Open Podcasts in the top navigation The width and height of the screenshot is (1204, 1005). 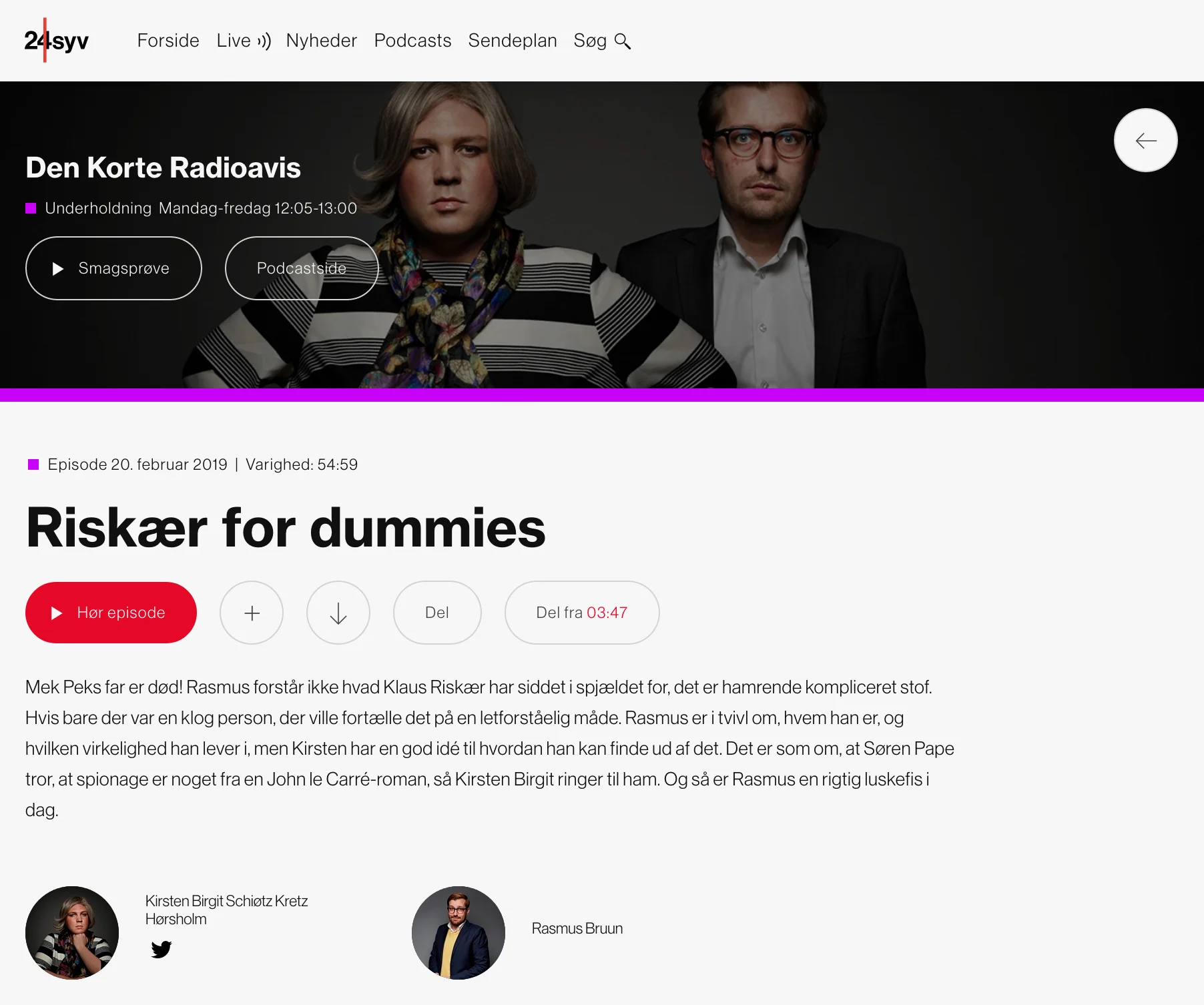pos(412,41)
